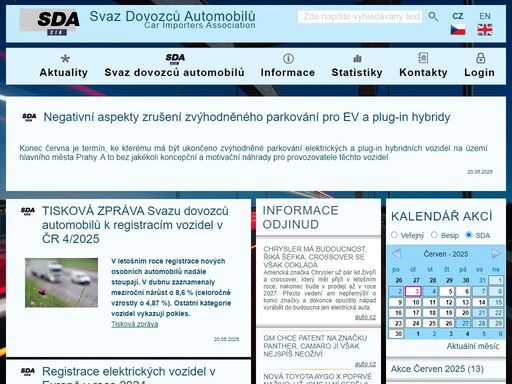Click EN language text link
This screenshot has width=512, height=384.
pyautogui.click(x=485, y=16)
